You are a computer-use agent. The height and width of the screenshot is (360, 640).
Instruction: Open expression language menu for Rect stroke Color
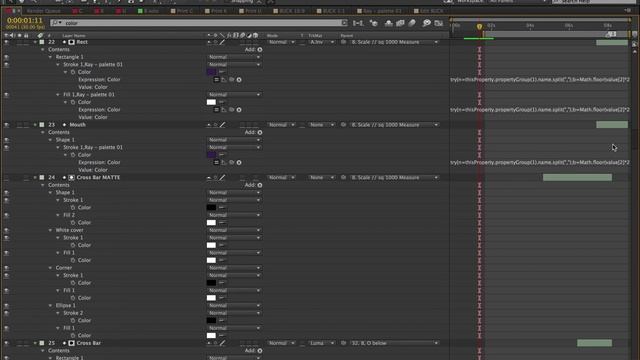(x=239, y=80)
